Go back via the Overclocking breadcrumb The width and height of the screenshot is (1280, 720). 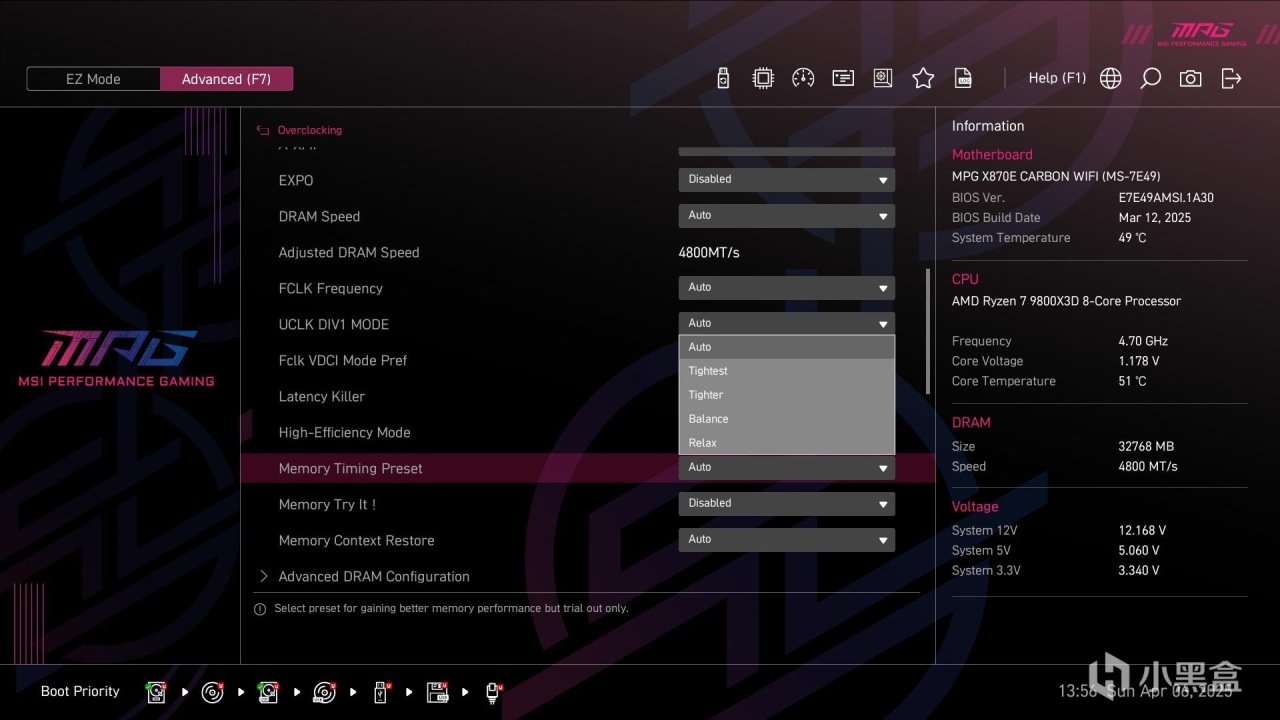[x=299, y=130]
